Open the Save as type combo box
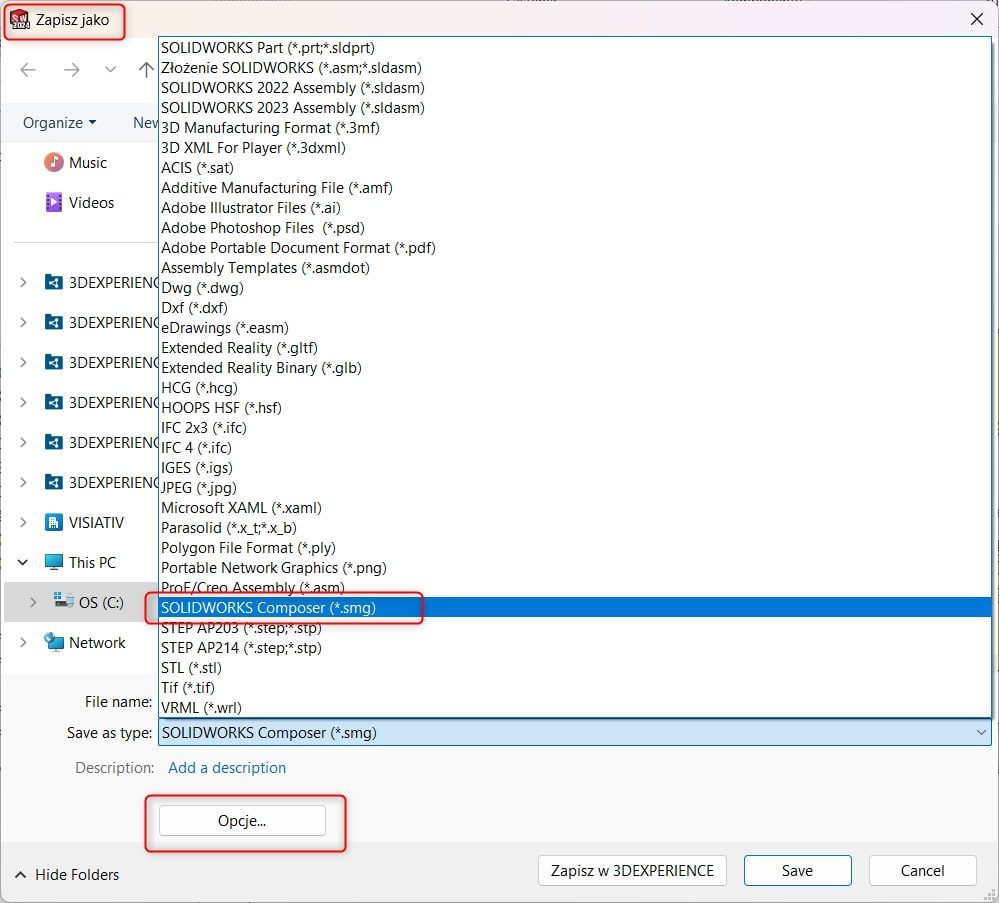 point(575,733)
